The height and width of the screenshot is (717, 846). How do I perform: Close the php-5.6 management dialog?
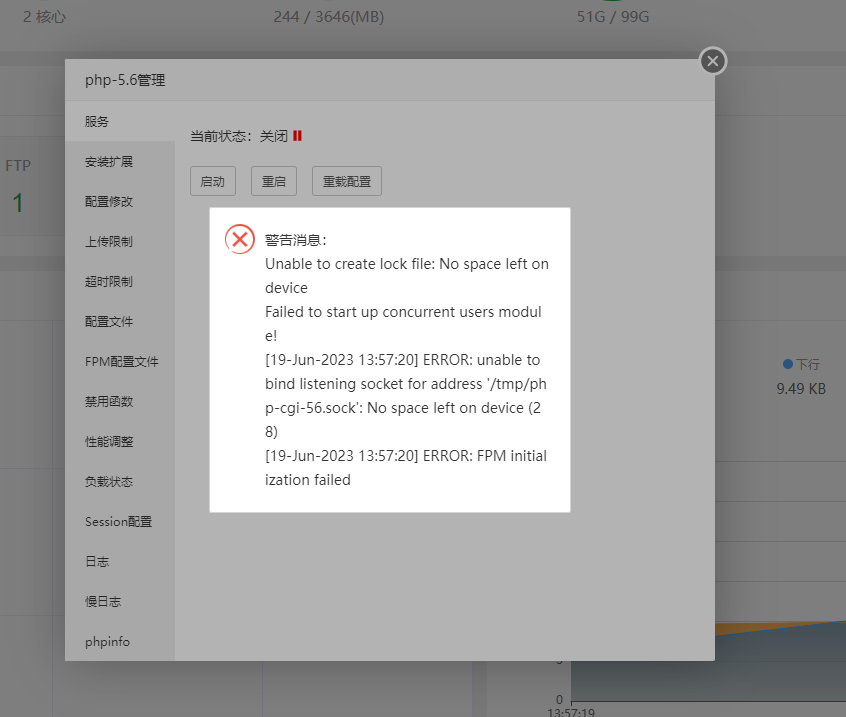[x=712, y=61]
